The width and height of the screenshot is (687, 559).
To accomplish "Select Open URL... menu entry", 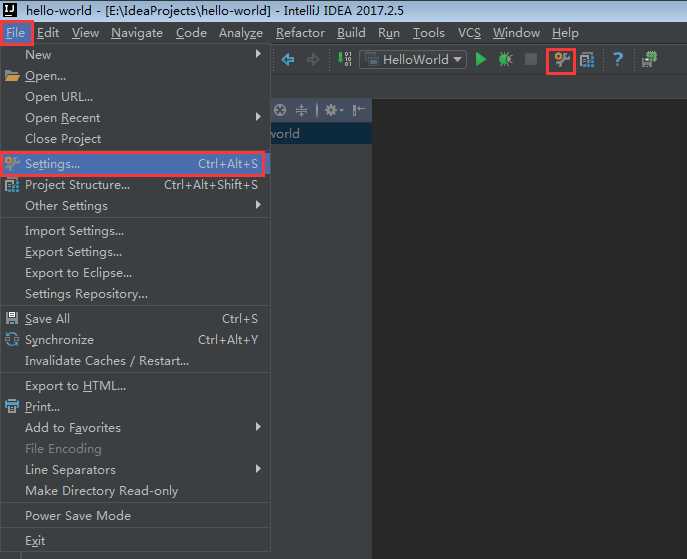I will pos(135,96).
